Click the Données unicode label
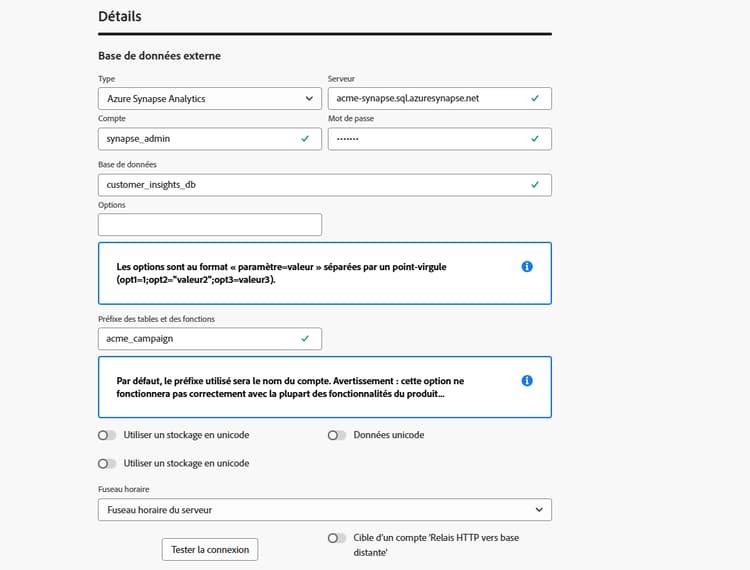The image size is (750, 570). [388, 435]
